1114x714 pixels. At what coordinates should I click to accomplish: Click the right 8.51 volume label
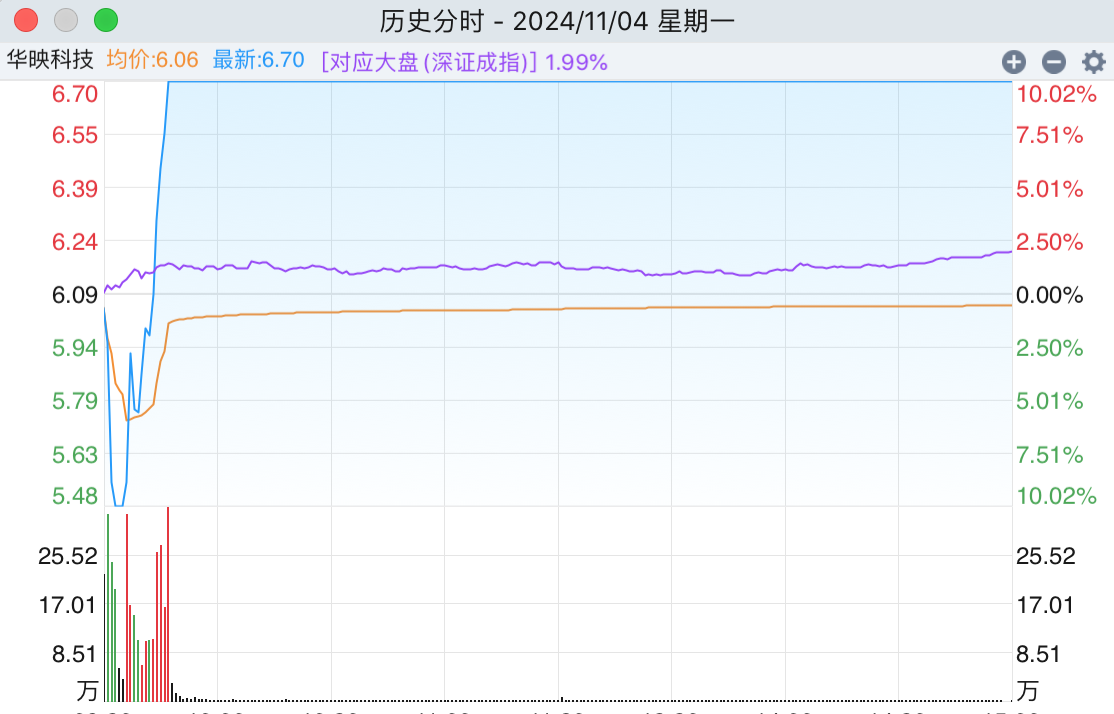pyautogui.click(x=1038, y=654)
